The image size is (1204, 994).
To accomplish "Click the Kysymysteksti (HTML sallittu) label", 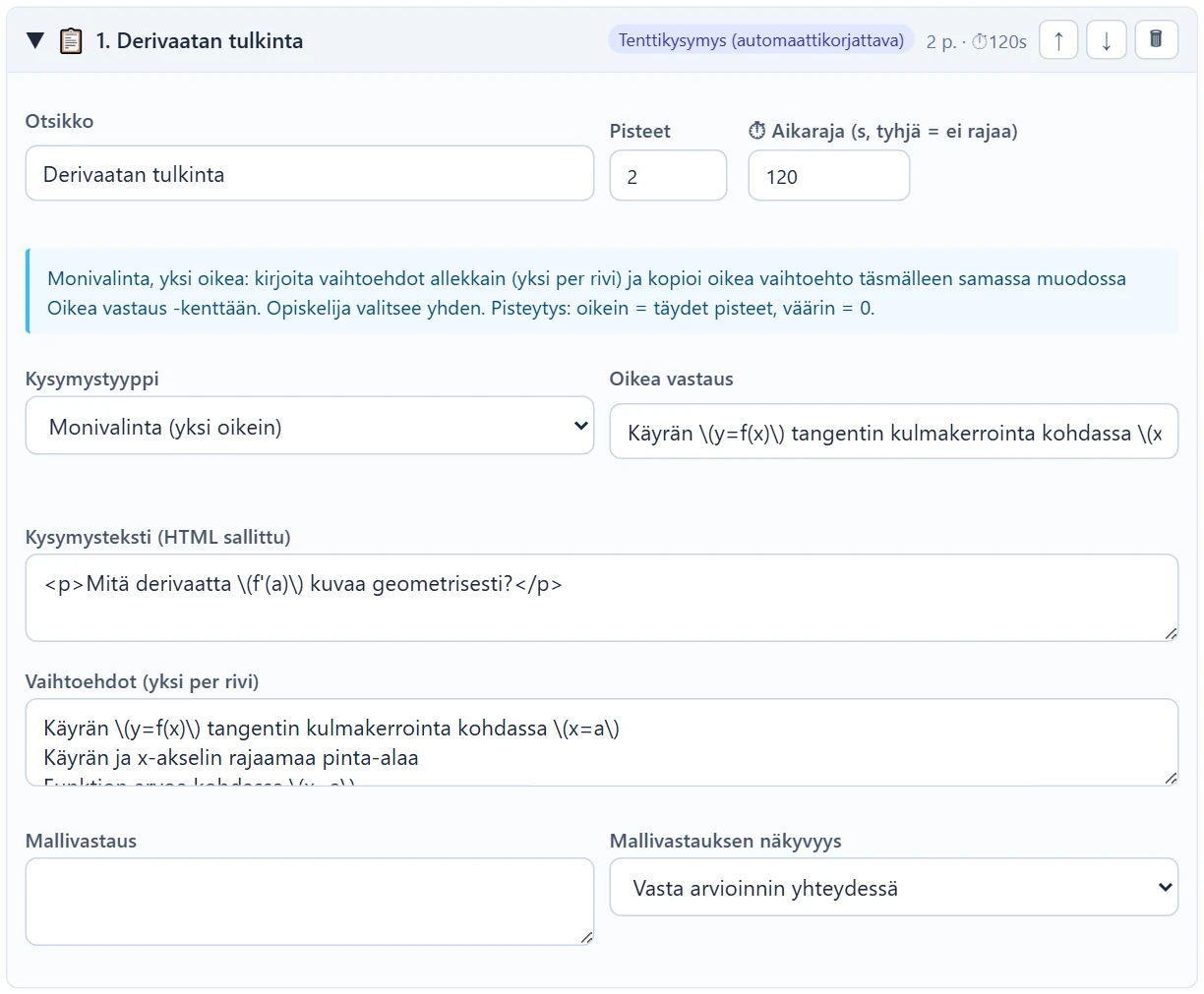I will [158, 537].
